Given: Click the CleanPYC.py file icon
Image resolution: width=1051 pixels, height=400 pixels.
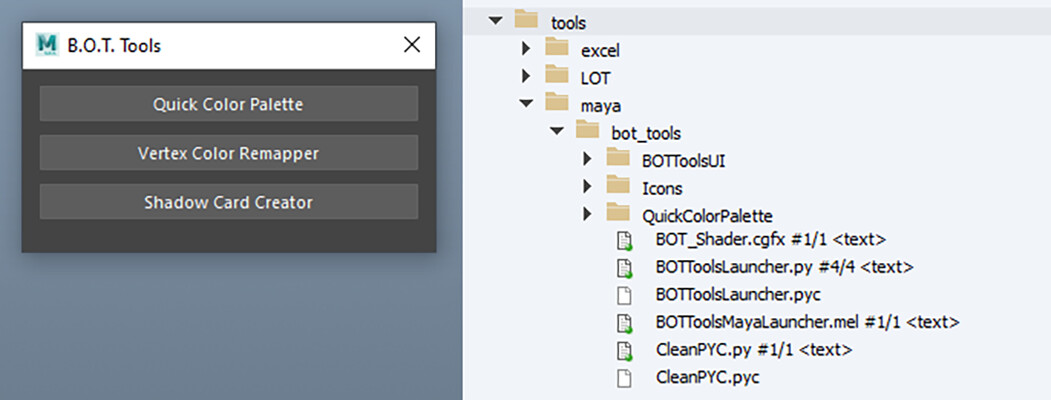Looking at the screenshot, I should [625, 350].
